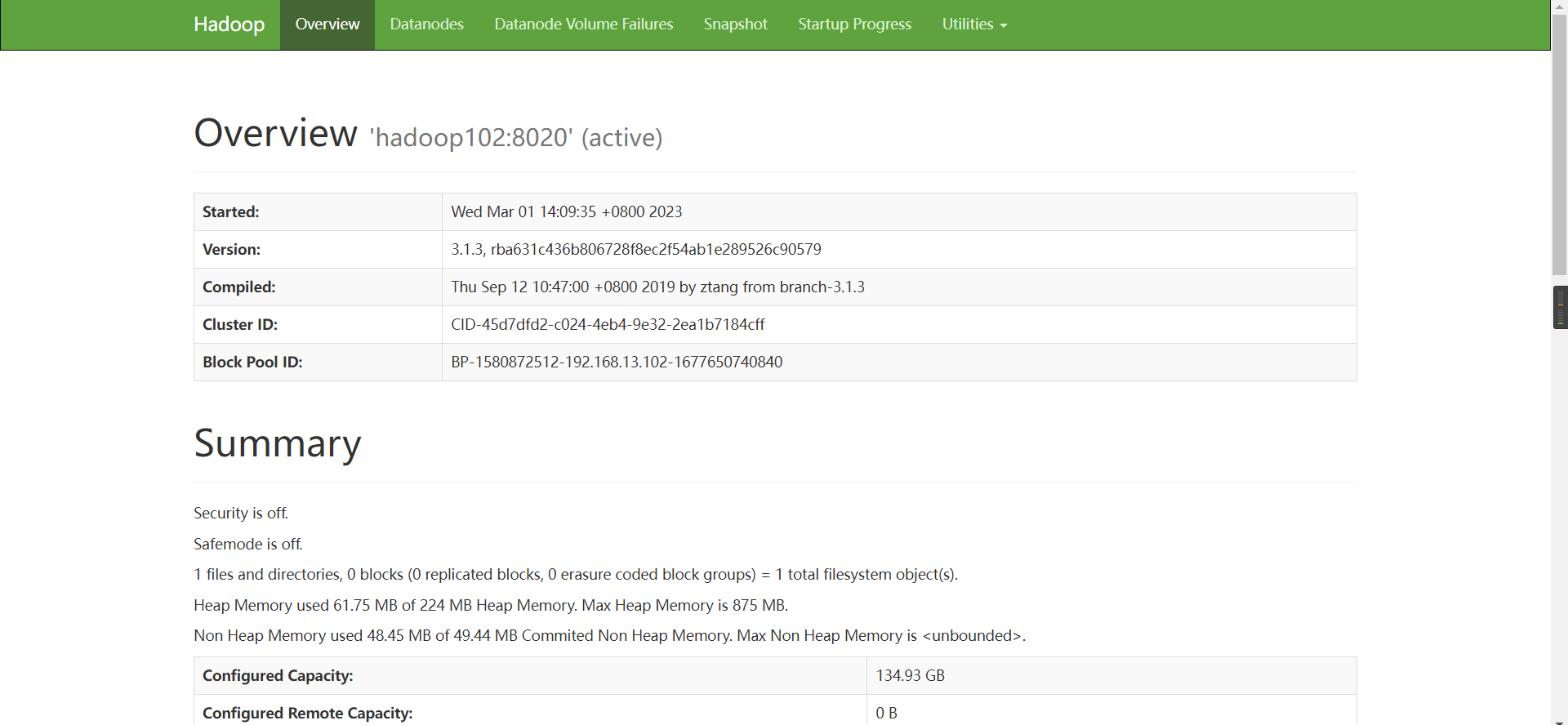Image resolution: width=1568 pixels, height=725 pixels.
Task: Open Datanode Volume Failures tab
Action: [x=584, y=24]
